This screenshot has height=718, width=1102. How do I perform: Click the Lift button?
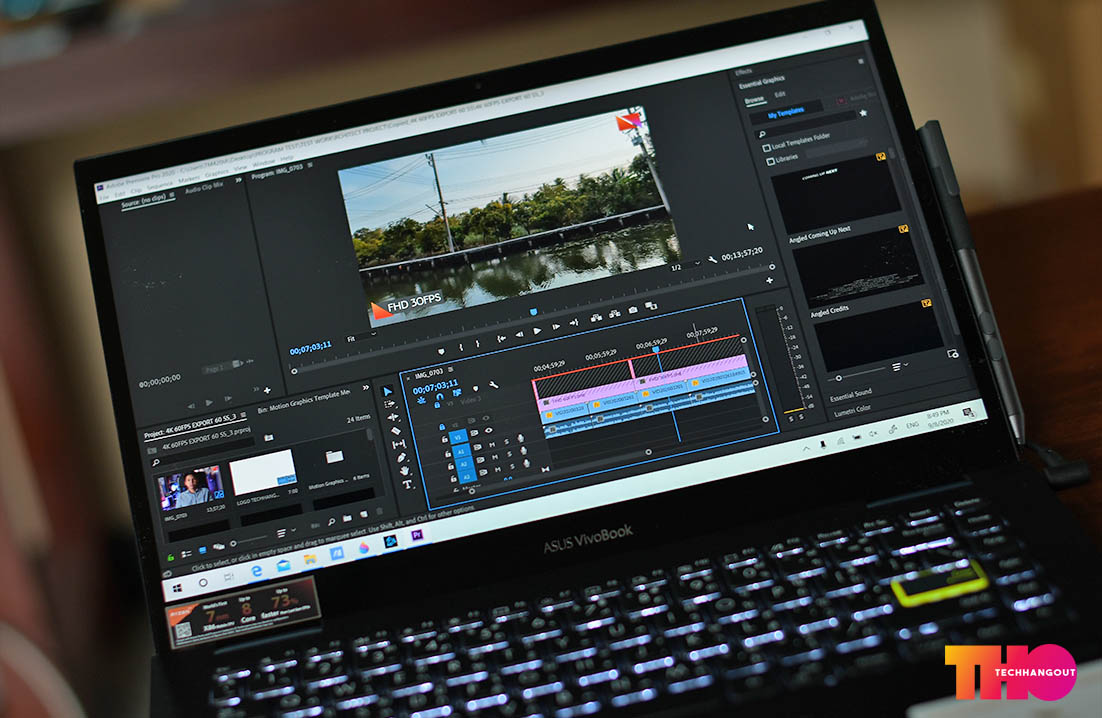[x=596, y=318]
